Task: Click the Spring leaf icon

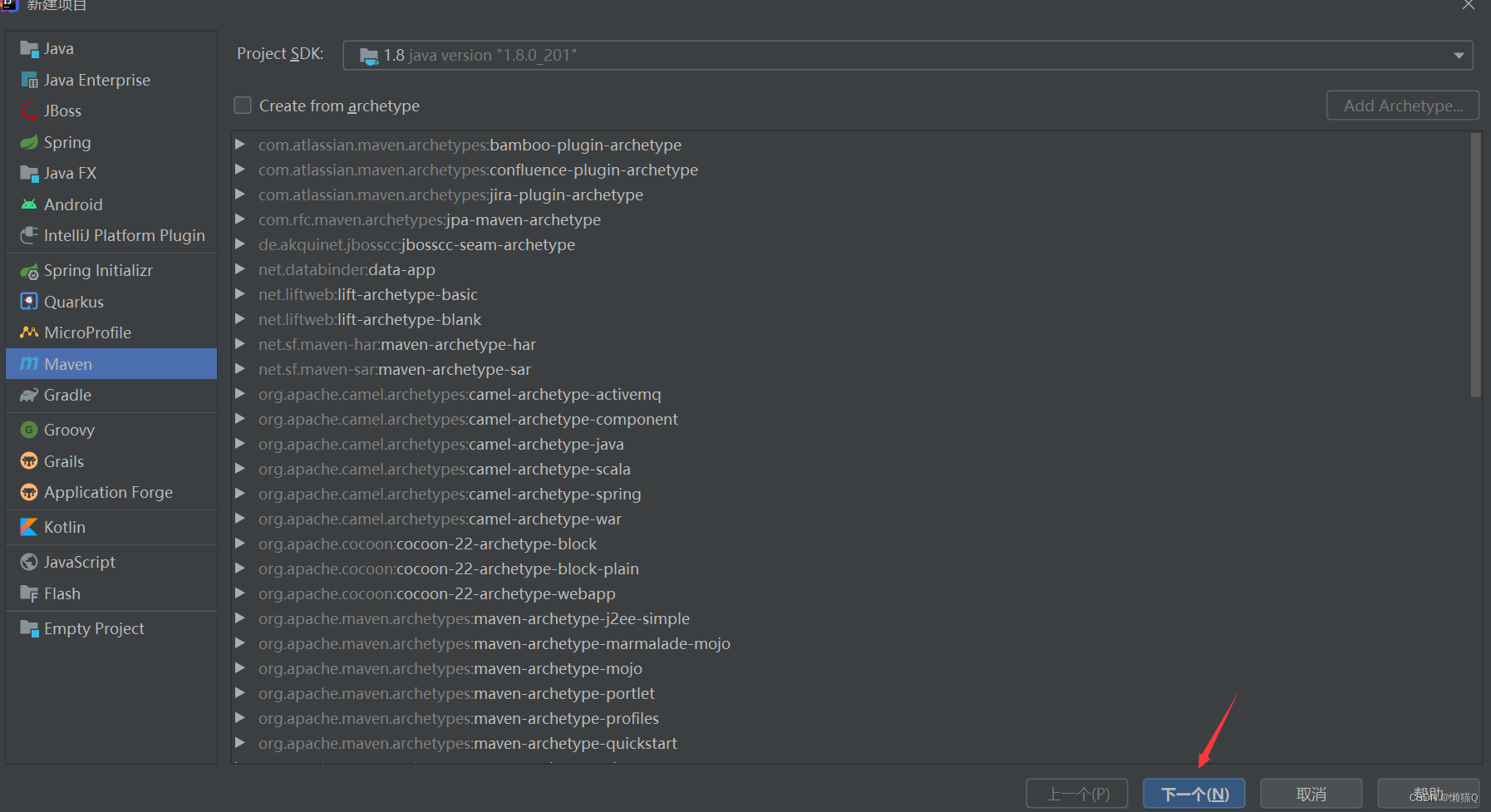Action: [29, 142]
